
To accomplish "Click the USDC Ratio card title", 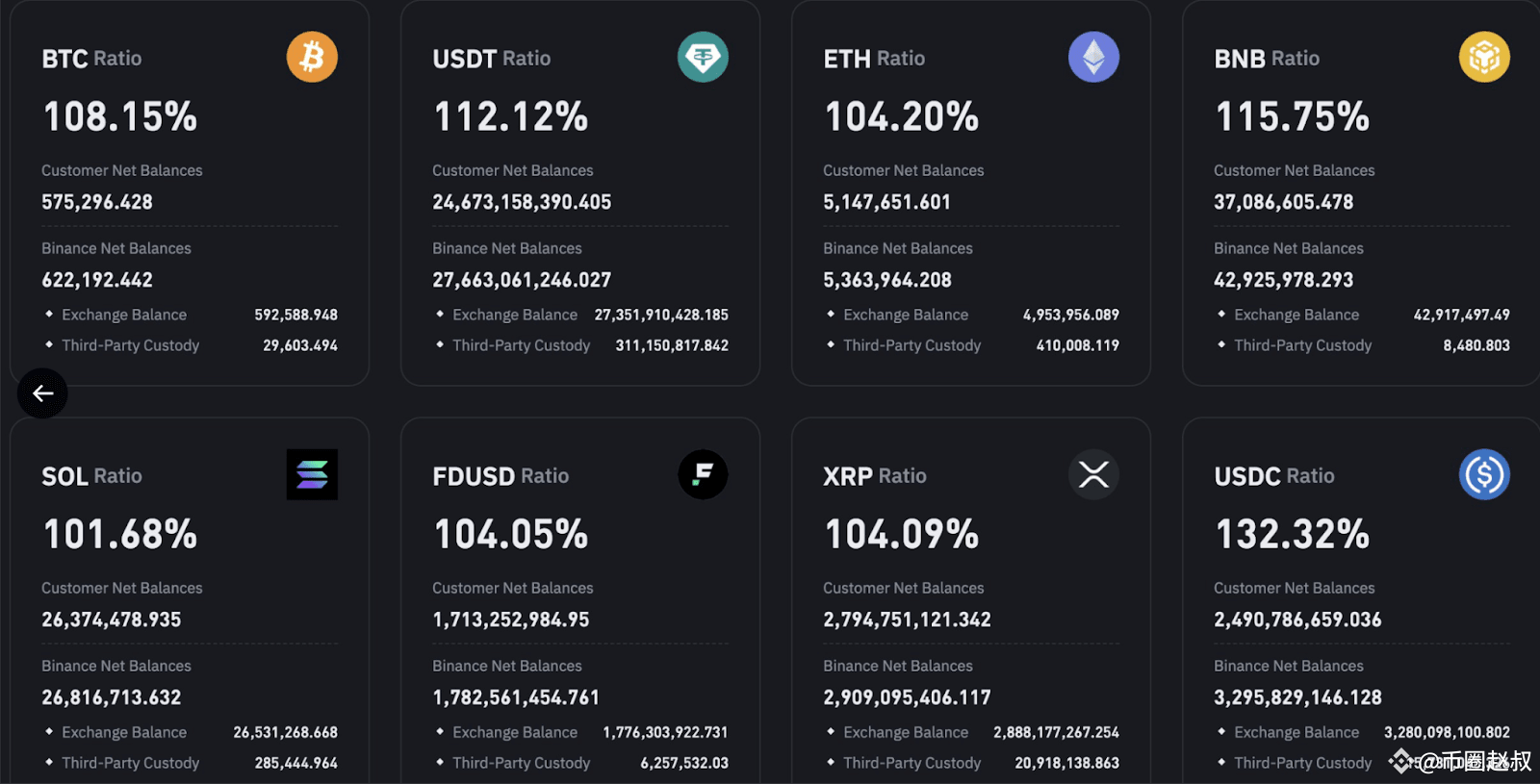I will tap(1274, 476).
